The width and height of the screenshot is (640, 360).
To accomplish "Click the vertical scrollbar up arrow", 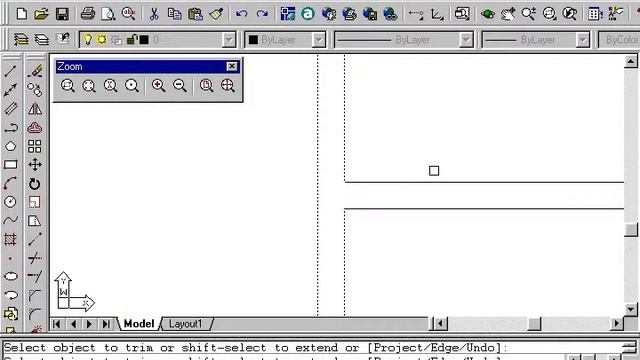I will click(x=631, y=61).
